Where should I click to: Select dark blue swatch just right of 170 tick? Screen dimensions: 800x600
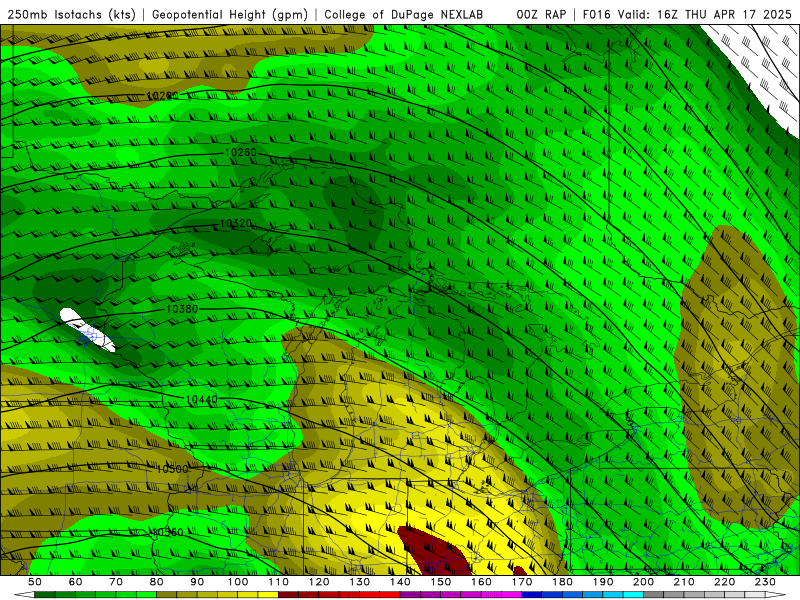pyautogui.click(x=532, y=595)
